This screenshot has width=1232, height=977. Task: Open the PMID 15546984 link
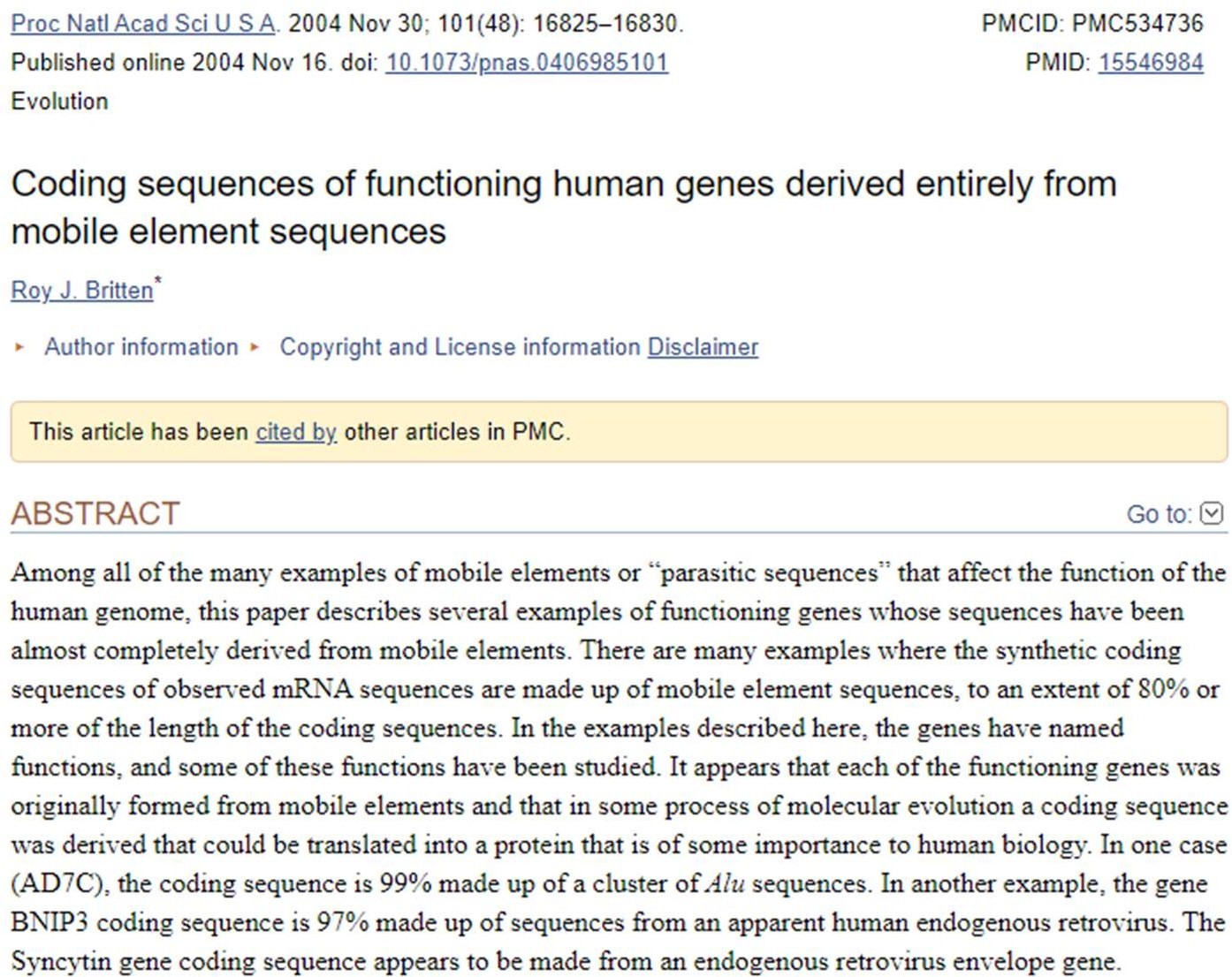(x=1150, y=63)
